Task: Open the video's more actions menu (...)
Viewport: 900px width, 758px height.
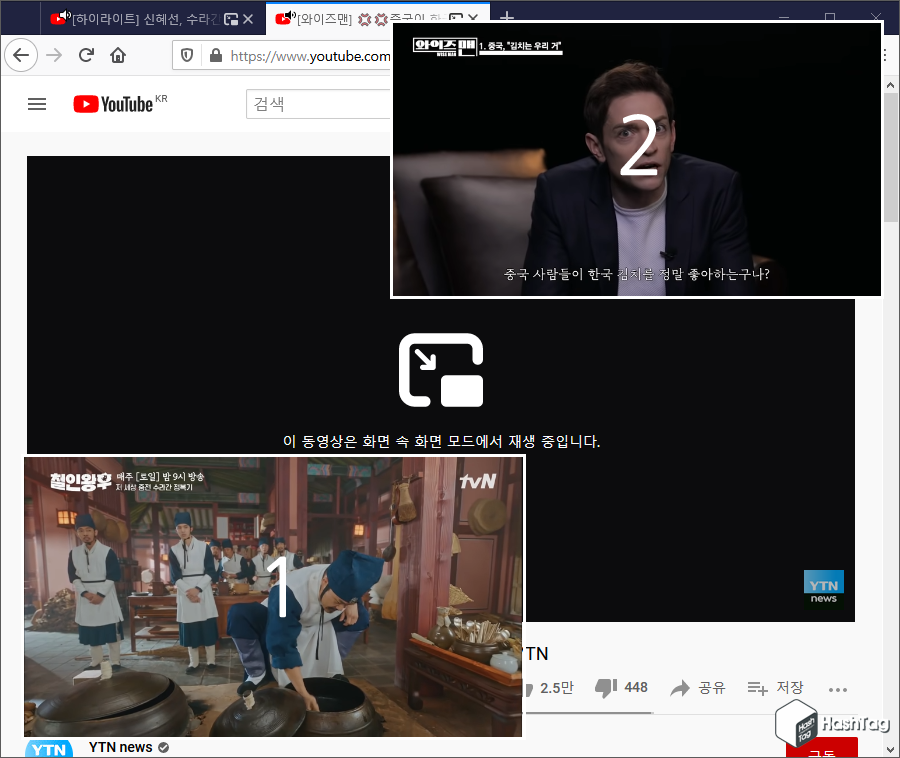Action: click(837, 687)
